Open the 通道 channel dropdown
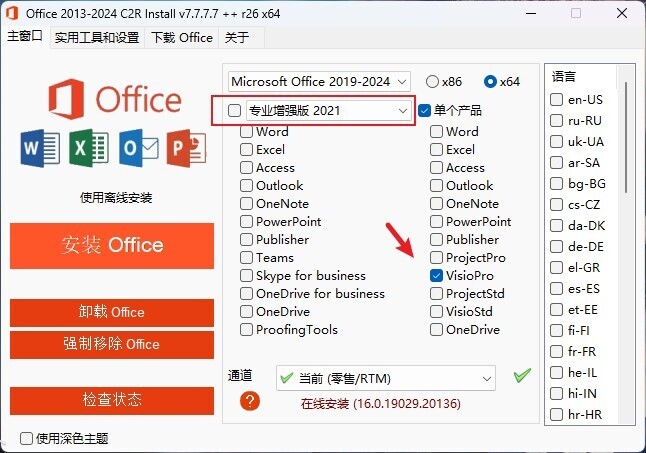Image resolution: width=646 pixels, height=453 pixels. click(386, 378)
